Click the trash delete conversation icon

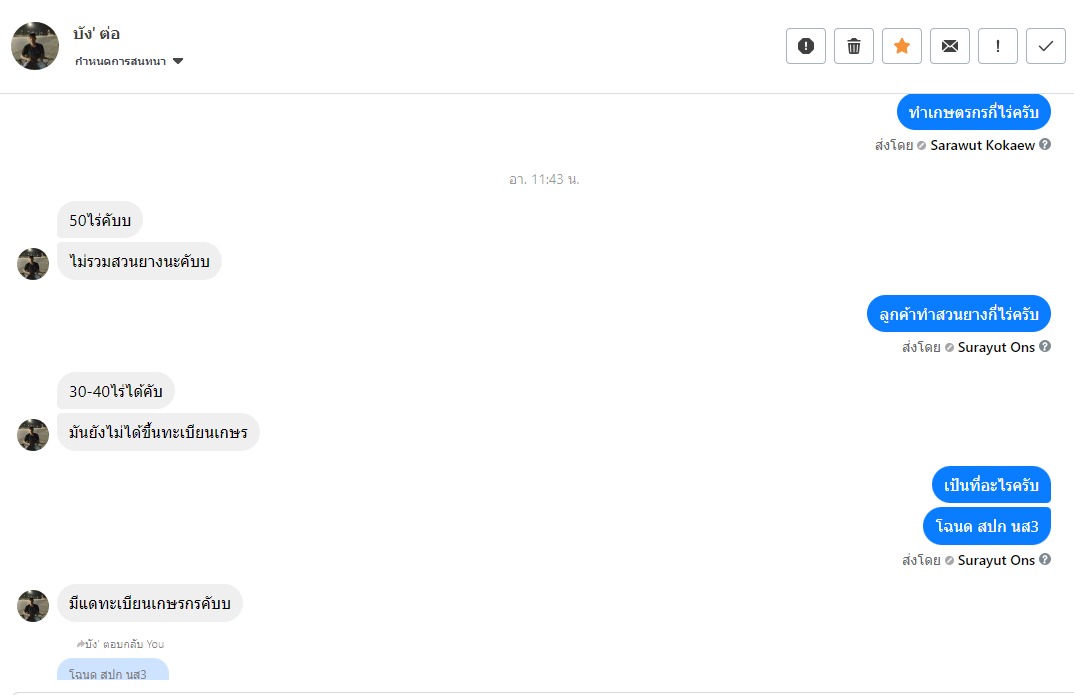tap(854, 46)
